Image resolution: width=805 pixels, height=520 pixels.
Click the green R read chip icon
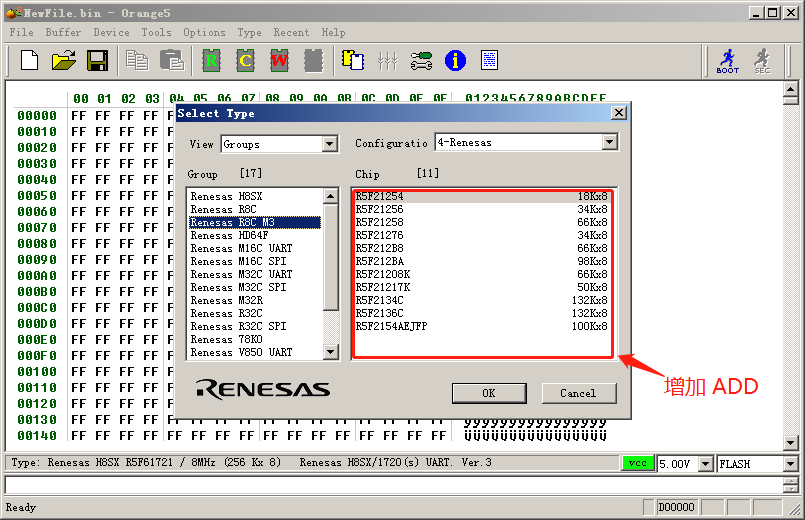[211, 61]
